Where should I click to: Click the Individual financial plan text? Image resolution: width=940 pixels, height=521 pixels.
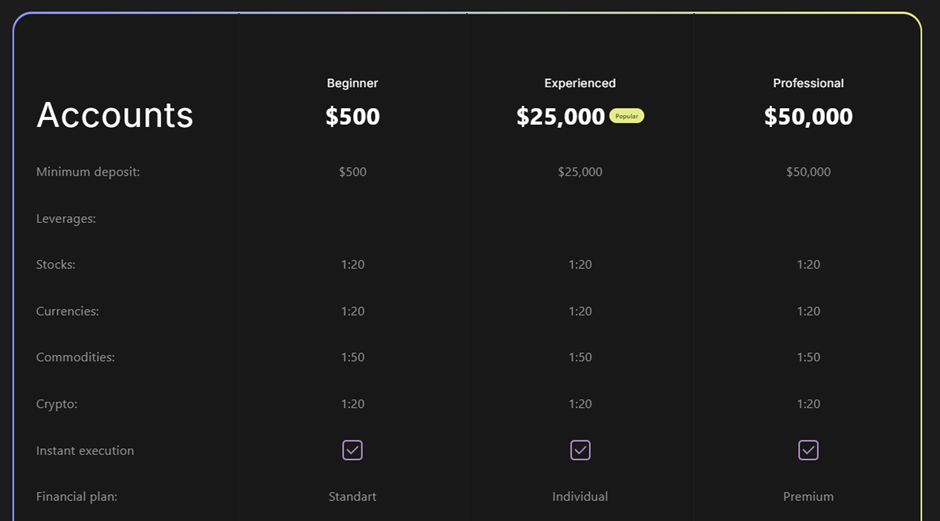[580, 496]
